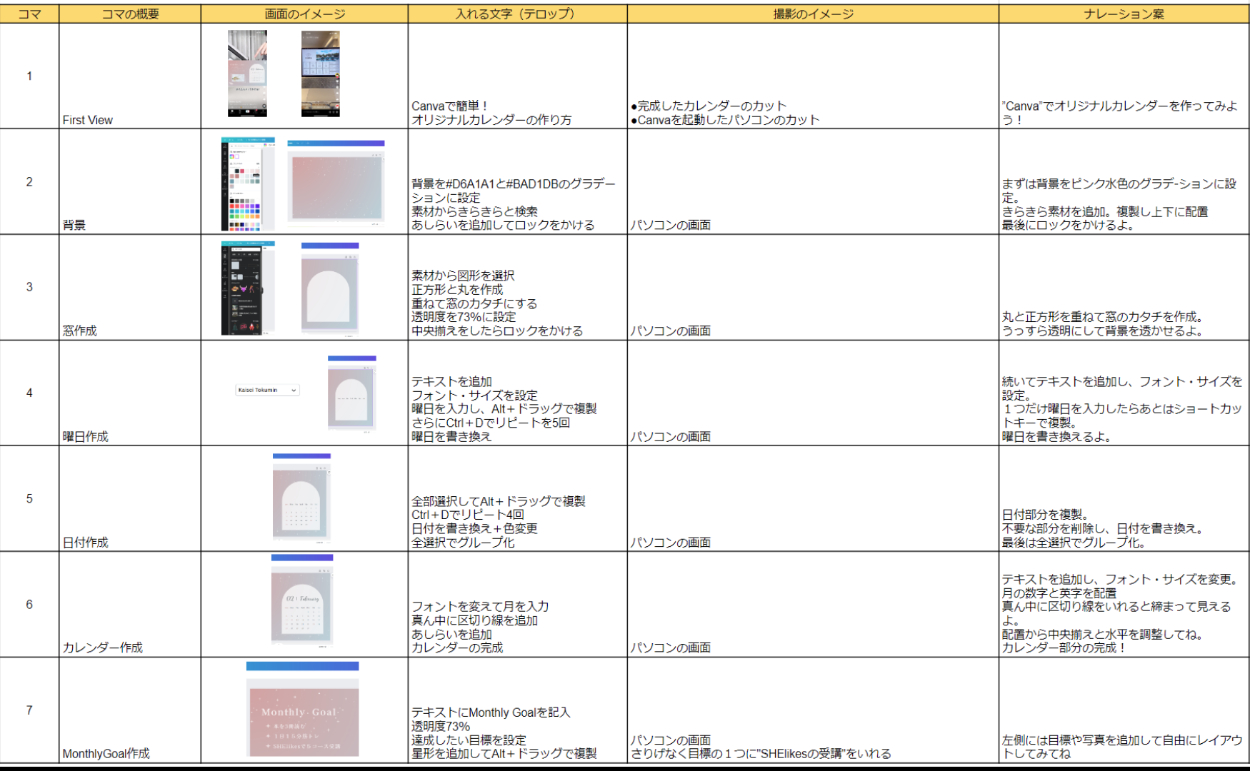Select frame number 3 cell
This screenshot has height=771, width=1250.
[30, 287]
